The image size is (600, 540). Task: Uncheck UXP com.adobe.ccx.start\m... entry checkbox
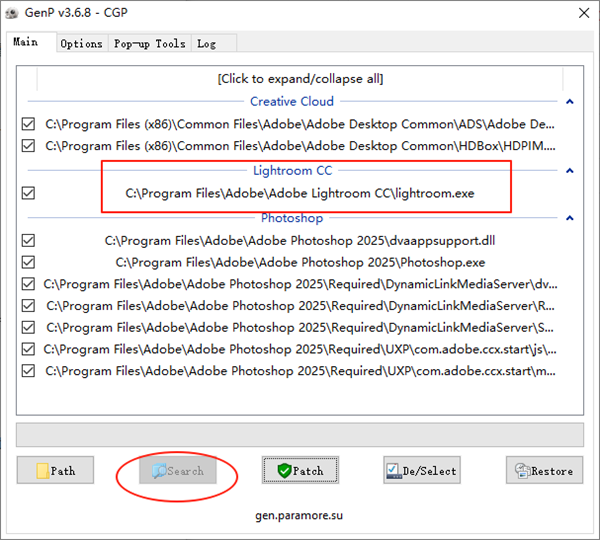[x=28, y=371]
